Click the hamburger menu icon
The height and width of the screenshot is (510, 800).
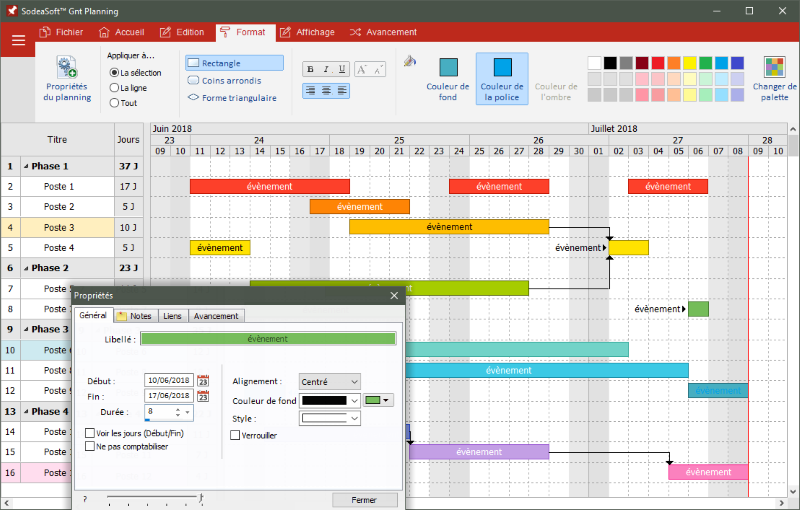coord(18,40)
